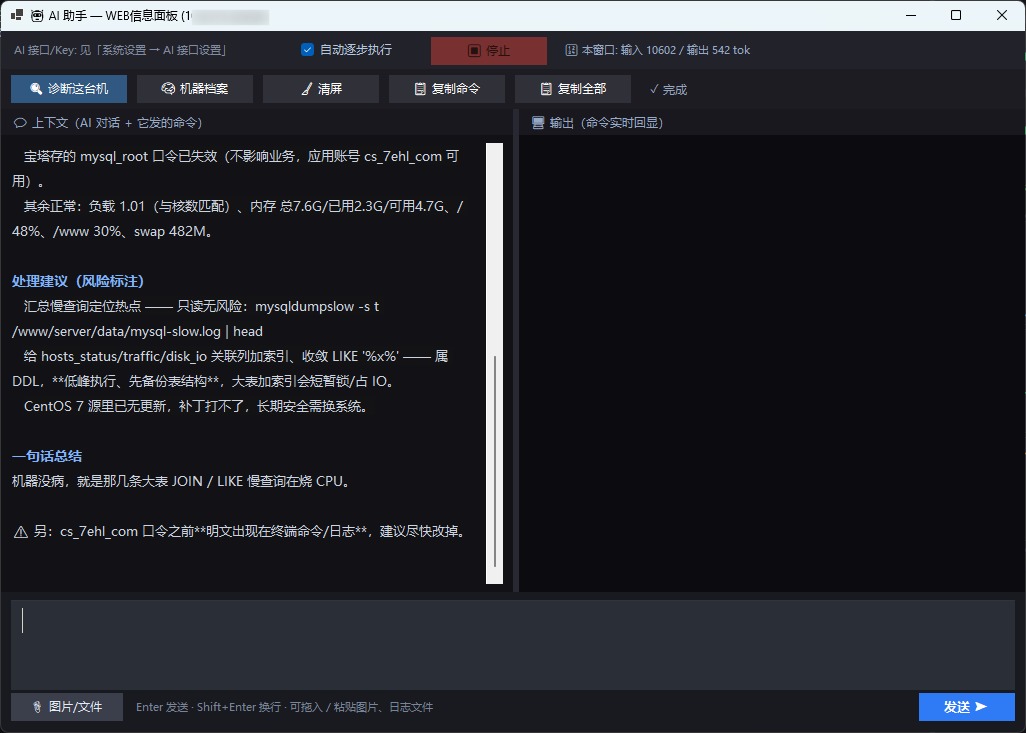The width and height of the screenshot is (1026, 733).
Task: Click the 处理建议 (风险标注) heading
Action: pyautogui.click(x=78, y=281)
